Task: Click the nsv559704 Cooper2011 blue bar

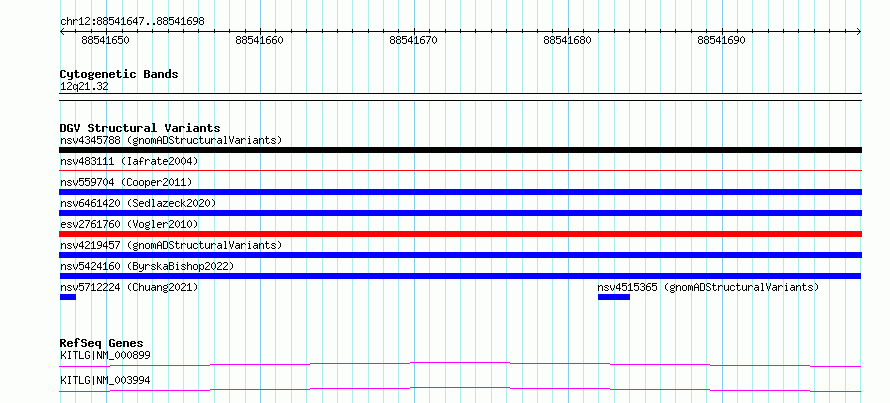Action: point(460,192)
